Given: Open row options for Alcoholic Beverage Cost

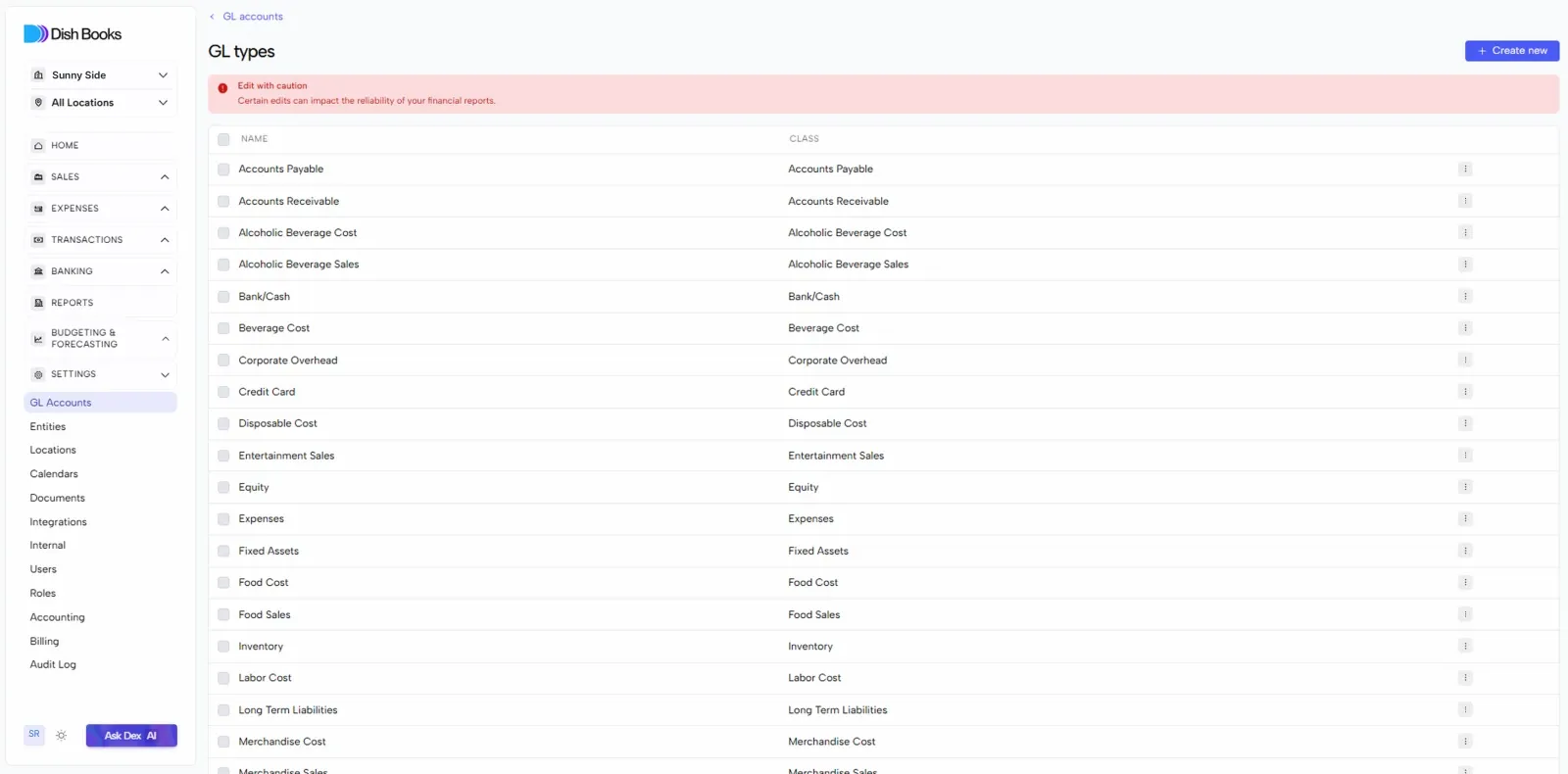Looking at the screenshot, I should click(1465, 233).
